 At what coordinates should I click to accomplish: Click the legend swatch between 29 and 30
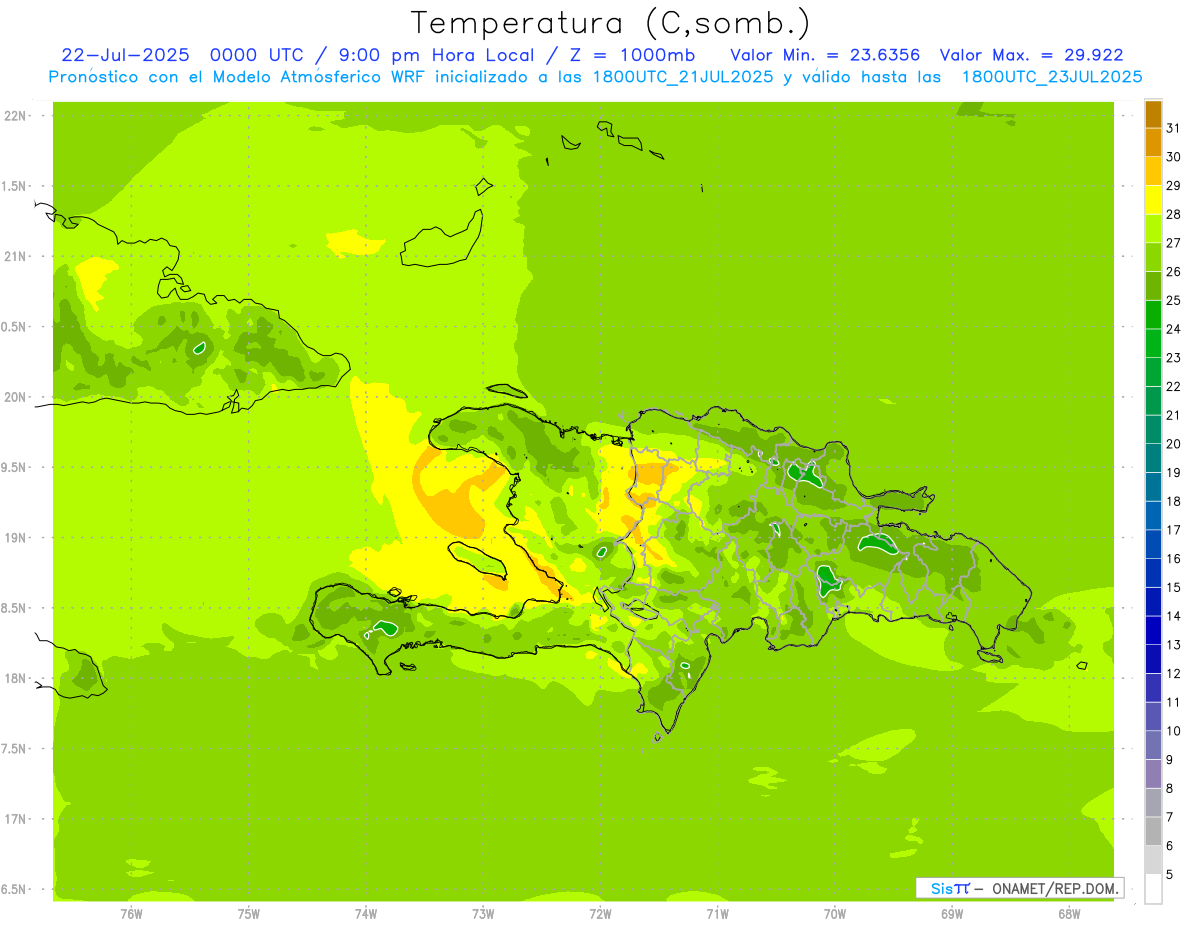tap(1153, 171)
